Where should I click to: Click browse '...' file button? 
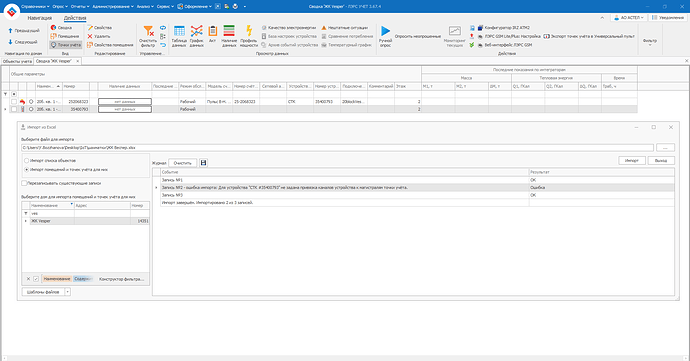point(665,147)
